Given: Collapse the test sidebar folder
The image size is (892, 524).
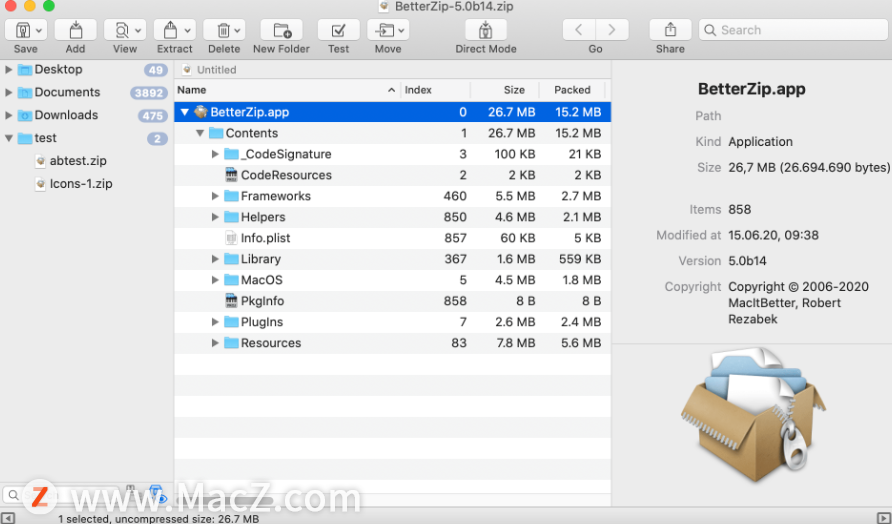Looking at the screenshot, I should pyautogui.click(x=9, y=138).
